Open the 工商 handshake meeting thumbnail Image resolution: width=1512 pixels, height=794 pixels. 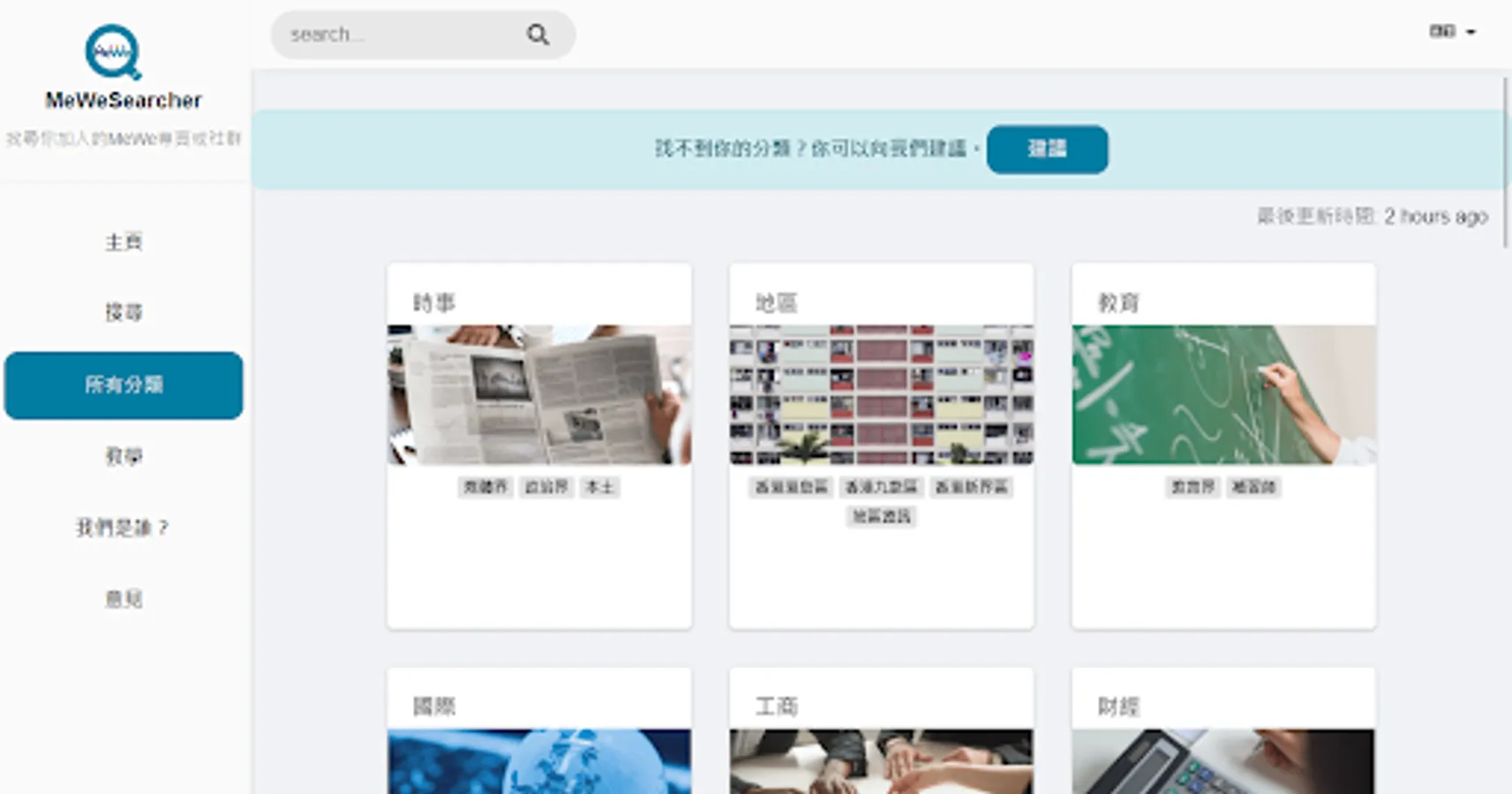[882, 761]
